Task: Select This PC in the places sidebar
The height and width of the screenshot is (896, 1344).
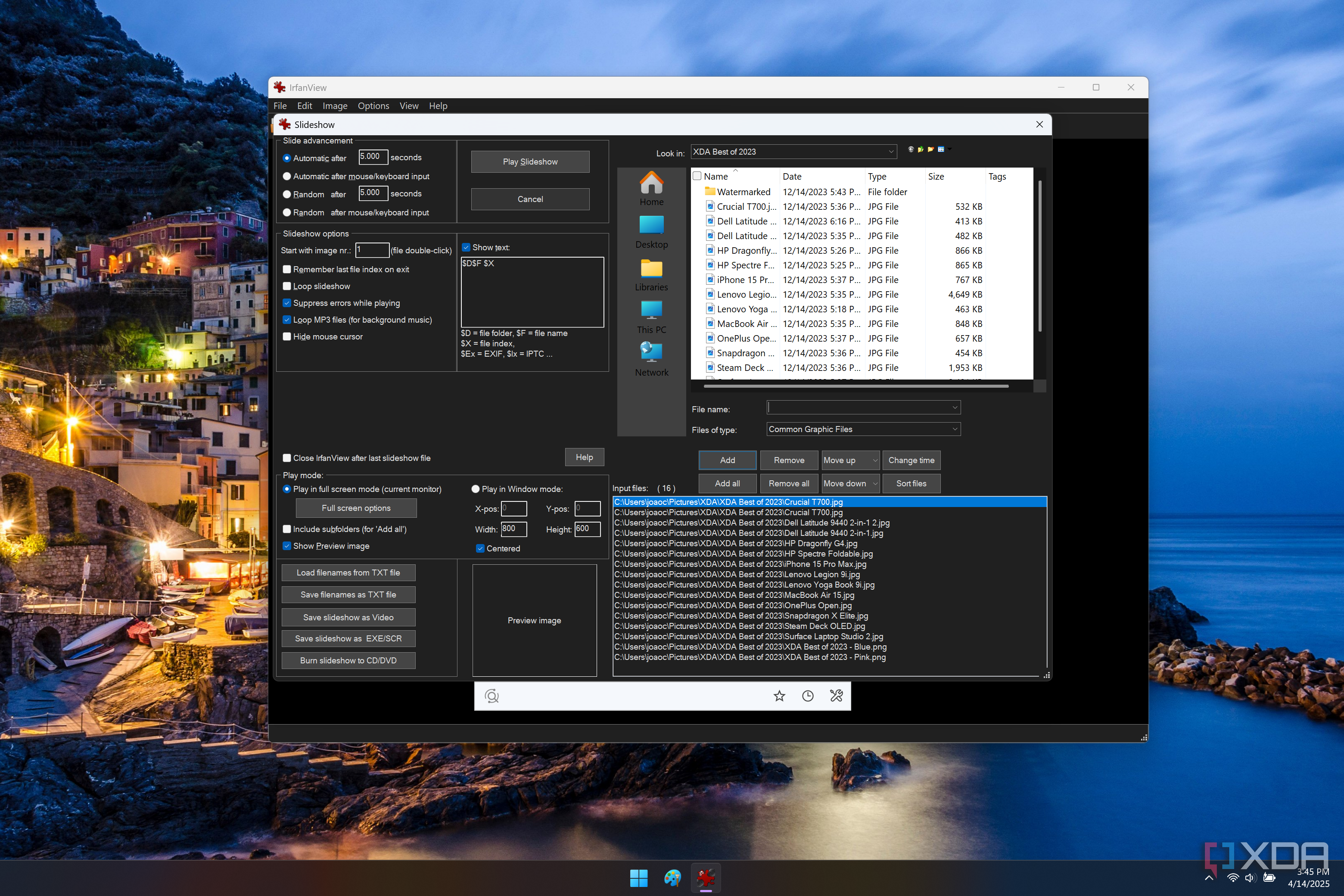Action: tap(651, 317)
